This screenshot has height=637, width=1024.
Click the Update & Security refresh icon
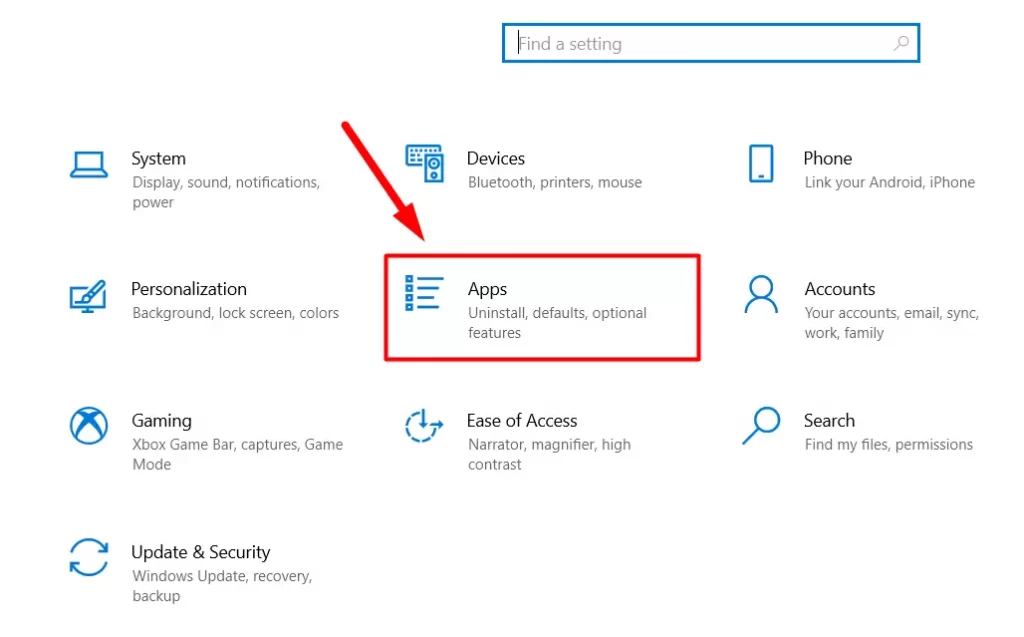[x=89, y=557]
